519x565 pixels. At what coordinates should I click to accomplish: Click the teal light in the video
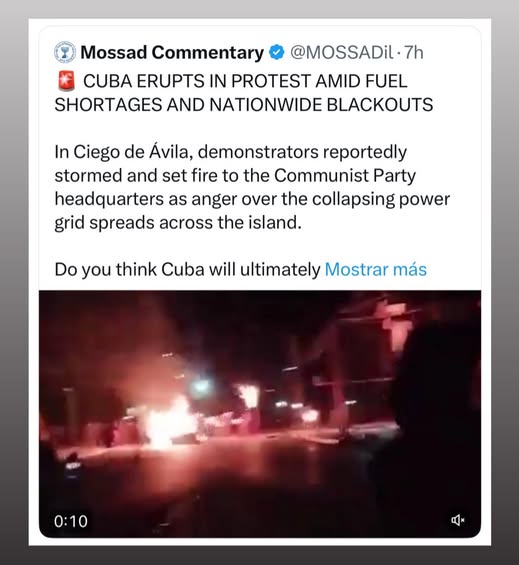[201, 386]
